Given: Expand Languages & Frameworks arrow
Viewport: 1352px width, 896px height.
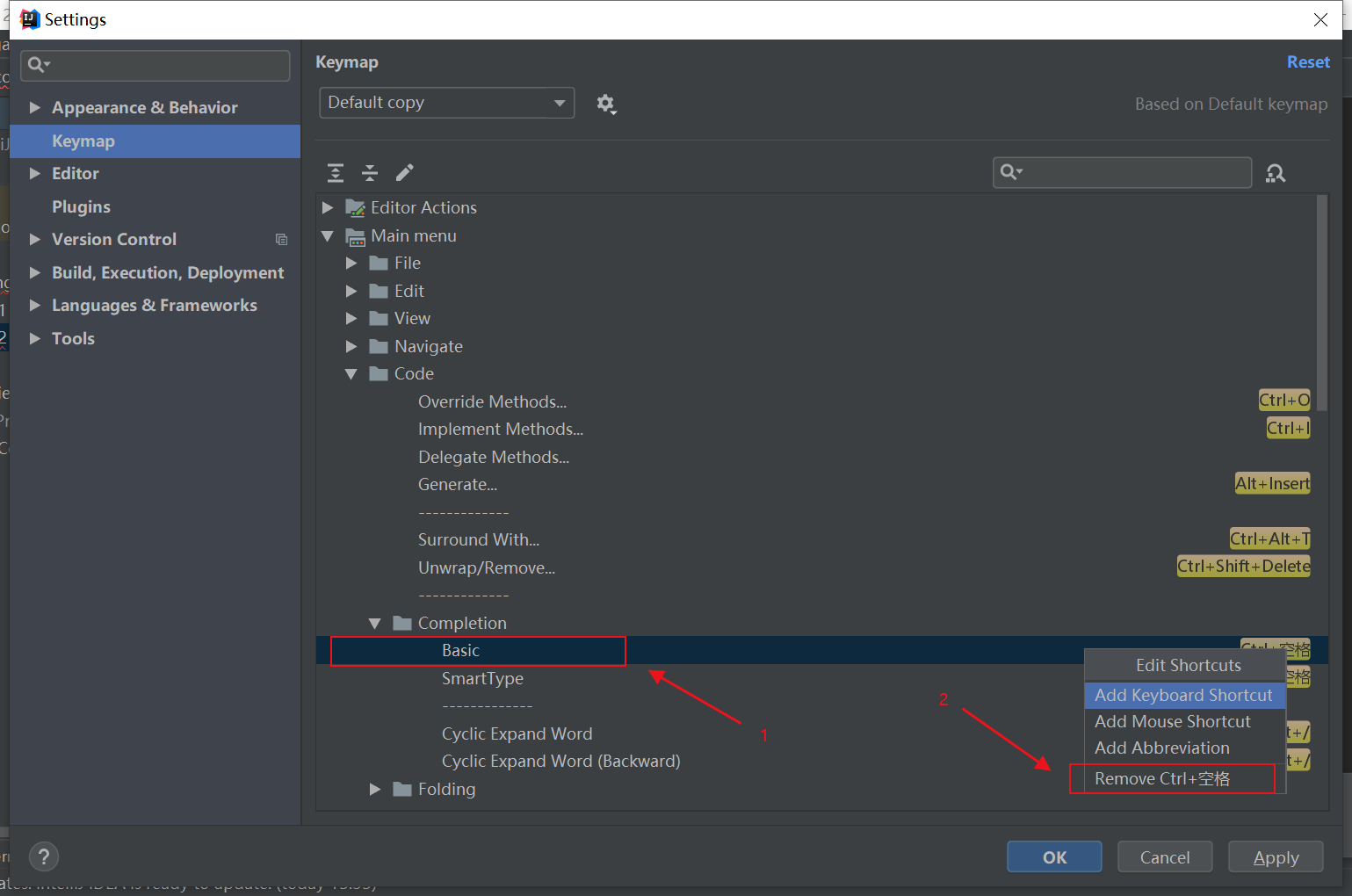Looking at the screenshot, I should (35, 305).
